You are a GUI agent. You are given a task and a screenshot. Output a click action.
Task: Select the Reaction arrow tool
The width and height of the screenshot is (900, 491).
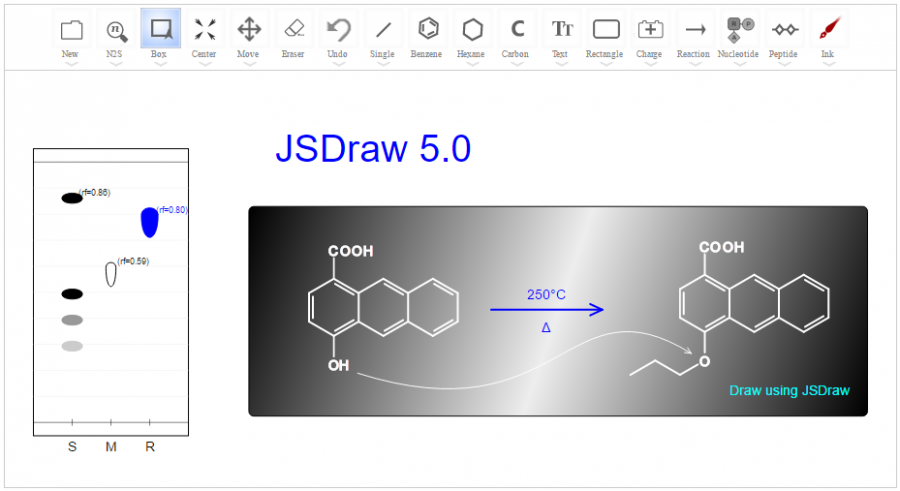[x=695, y=29]
